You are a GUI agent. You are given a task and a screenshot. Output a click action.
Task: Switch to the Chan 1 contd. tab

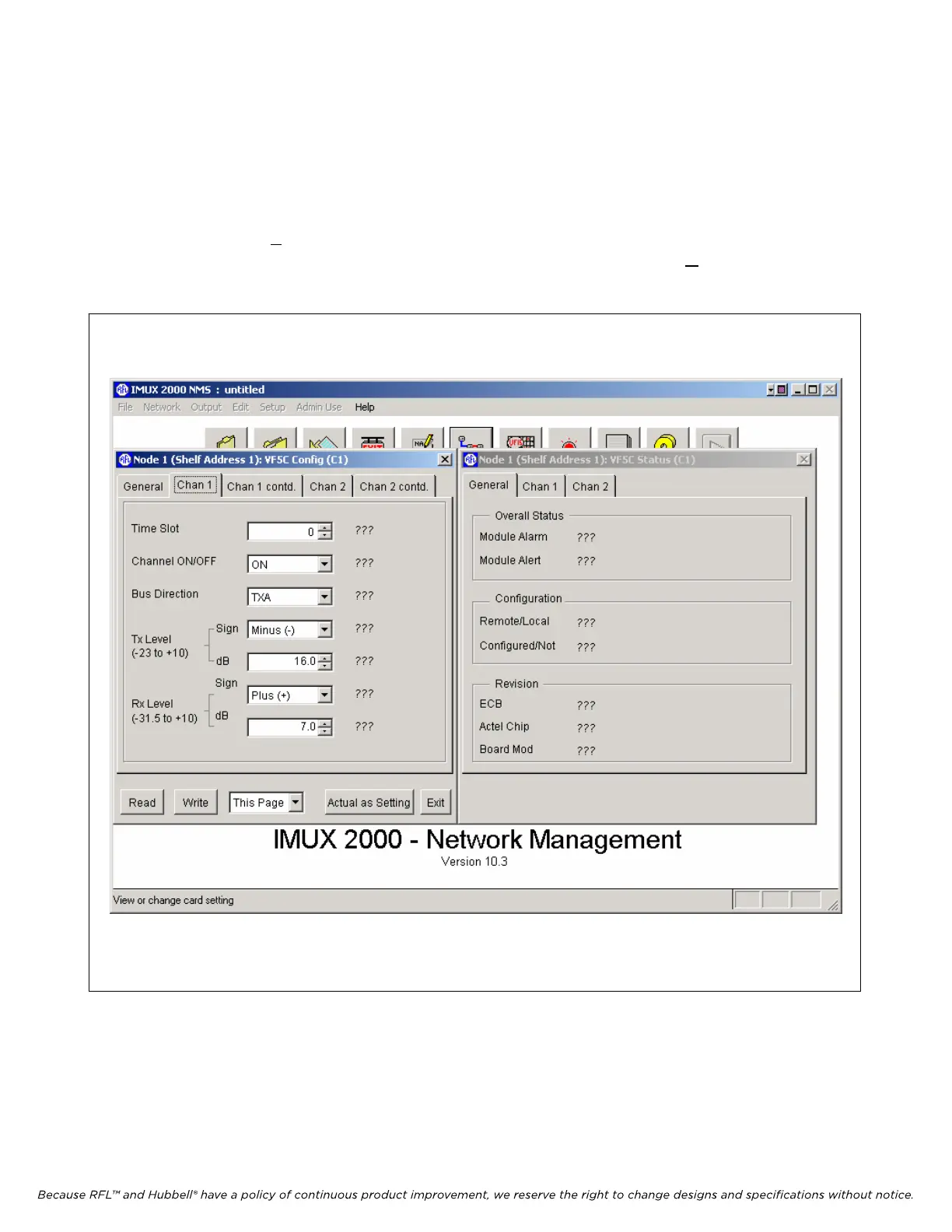click(x=261, y=486)
